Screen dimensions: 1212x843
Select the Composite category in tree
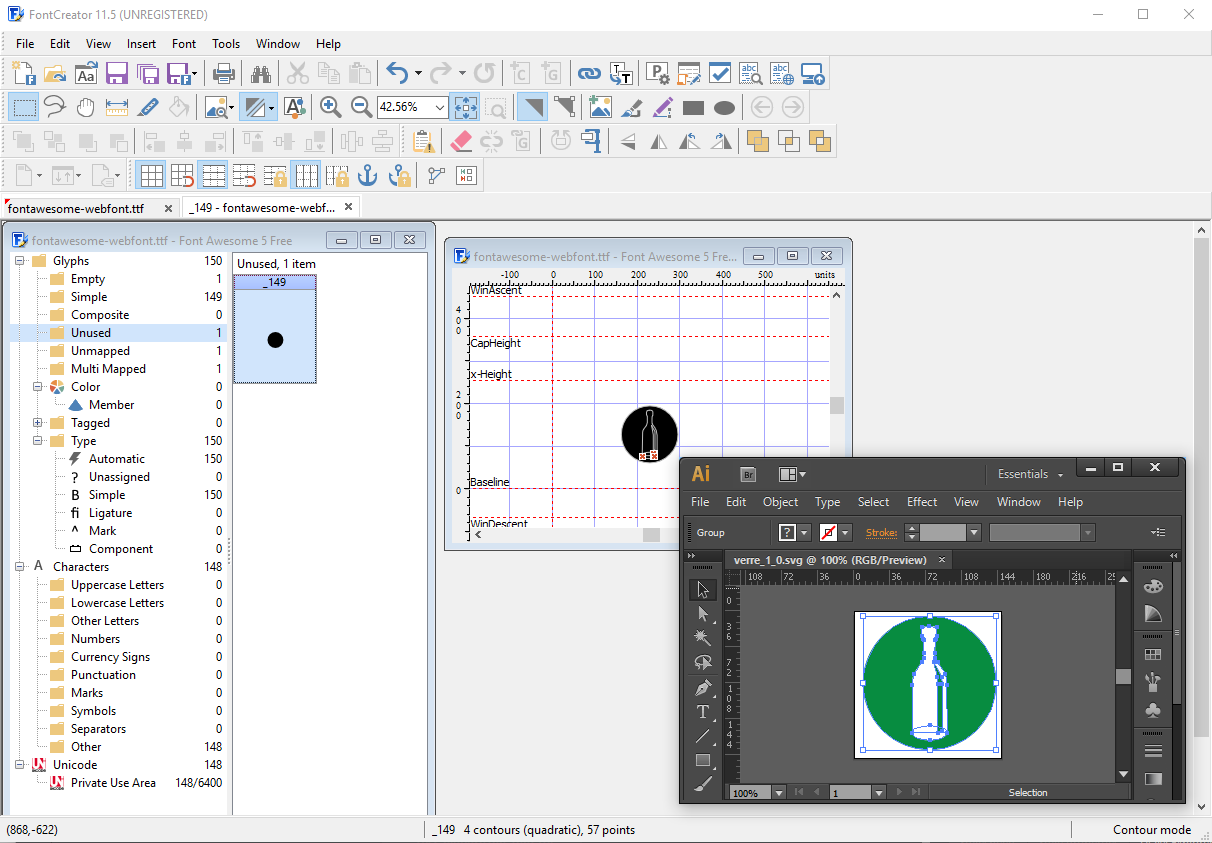coord(100,315)
